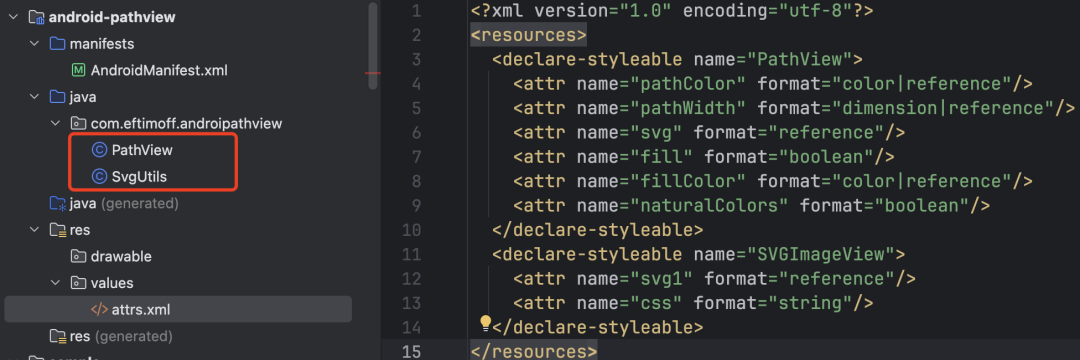Click the drawable folder icon
Viewport: 1080px width, 360px height.
[79, 257]
